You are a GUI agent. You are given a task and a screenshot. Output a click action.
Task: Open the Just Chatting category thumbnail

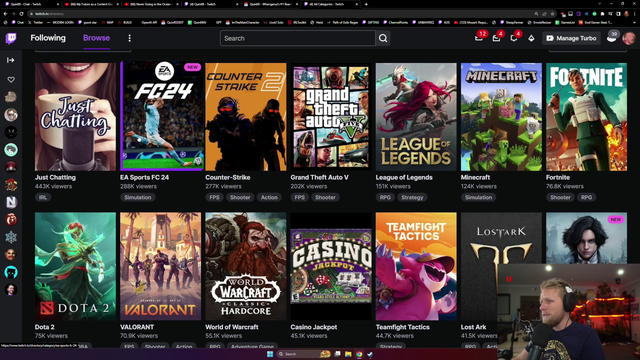click(x=76, y=117)
